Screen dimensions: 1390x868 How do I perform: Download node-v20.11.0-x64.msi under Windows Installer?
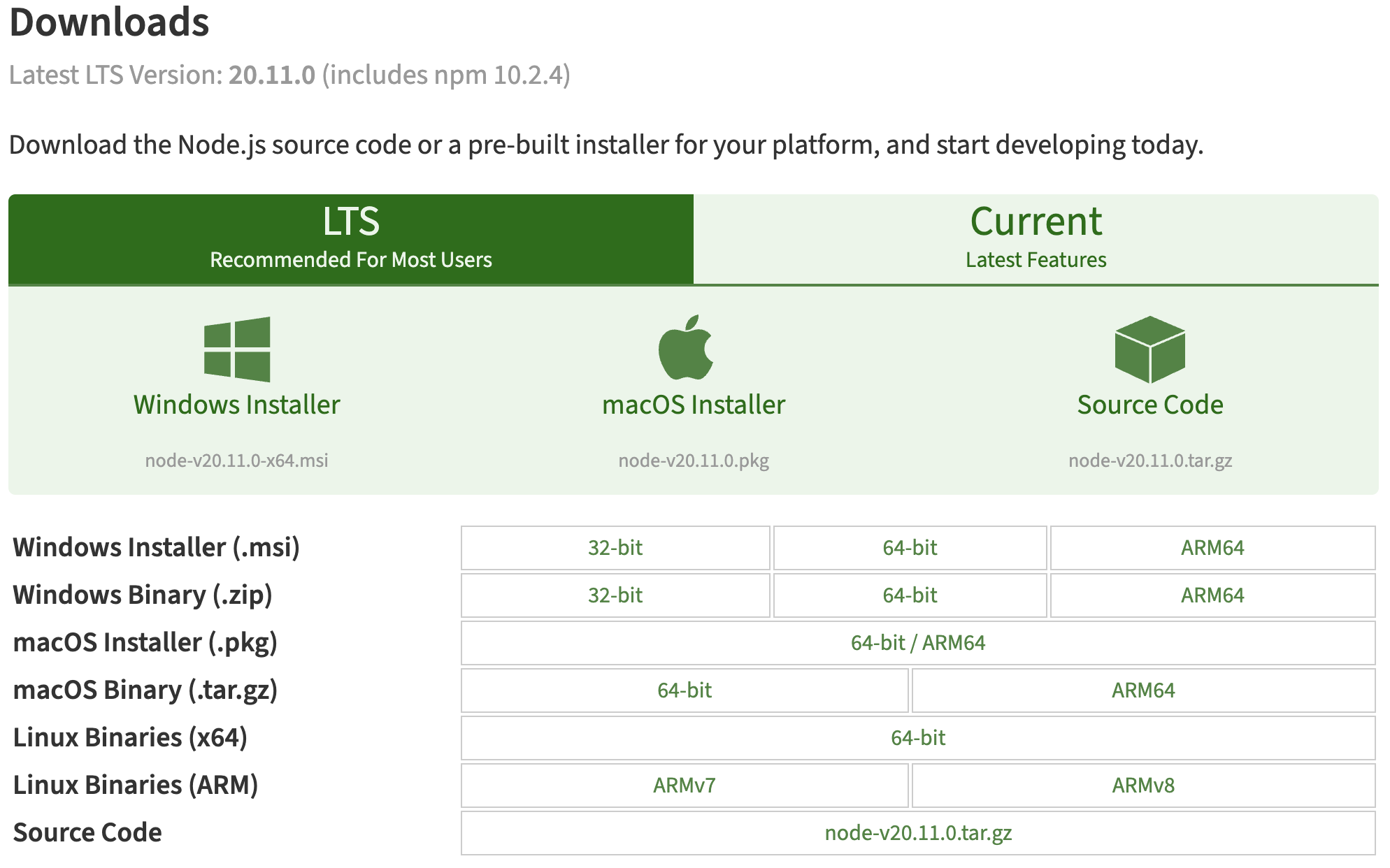point(236,461)
